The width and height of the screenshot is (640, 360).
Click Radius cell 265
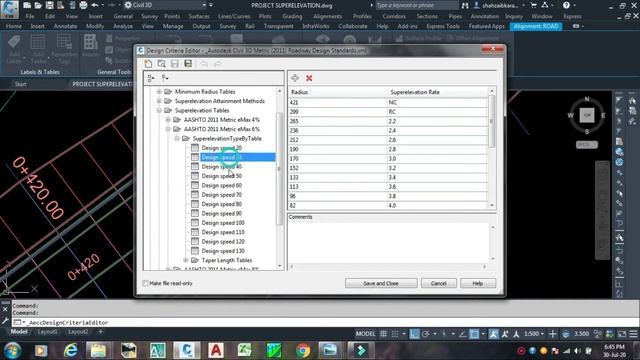point(337,121)
